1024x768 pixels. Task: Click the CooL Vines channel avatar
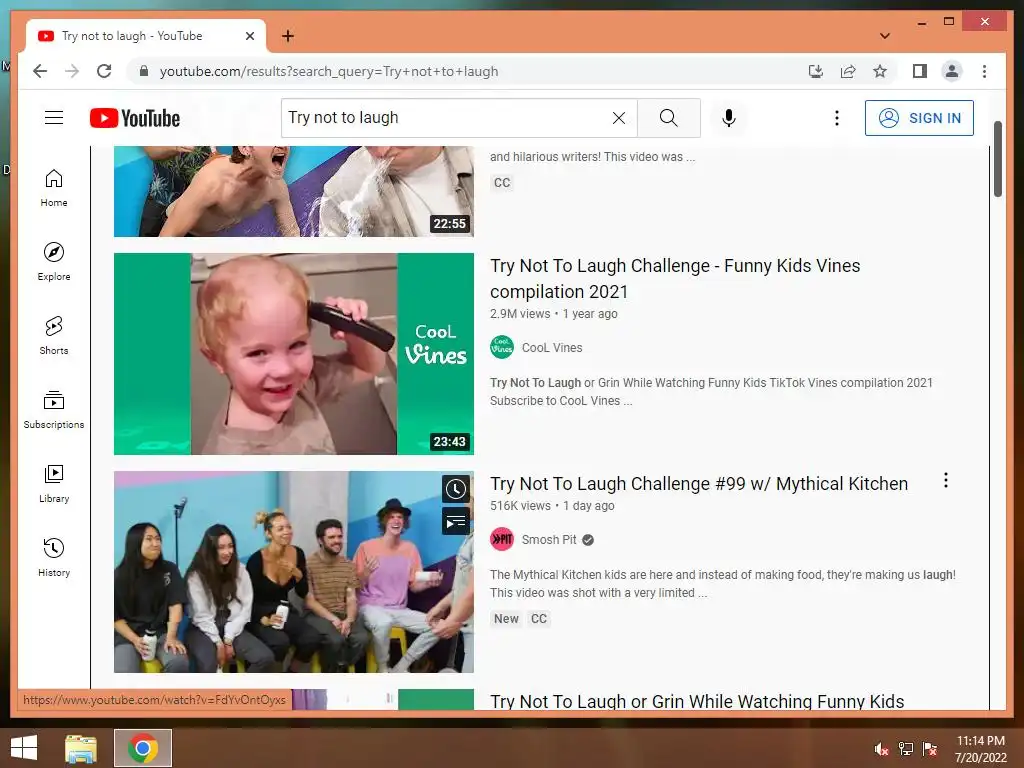click(502, 347)
